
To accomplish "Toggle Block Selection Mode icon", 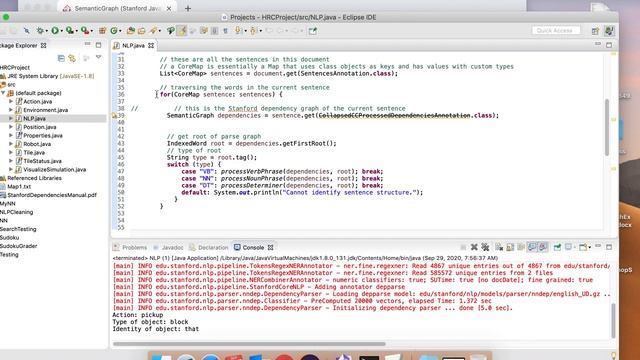I will (214, 31).
